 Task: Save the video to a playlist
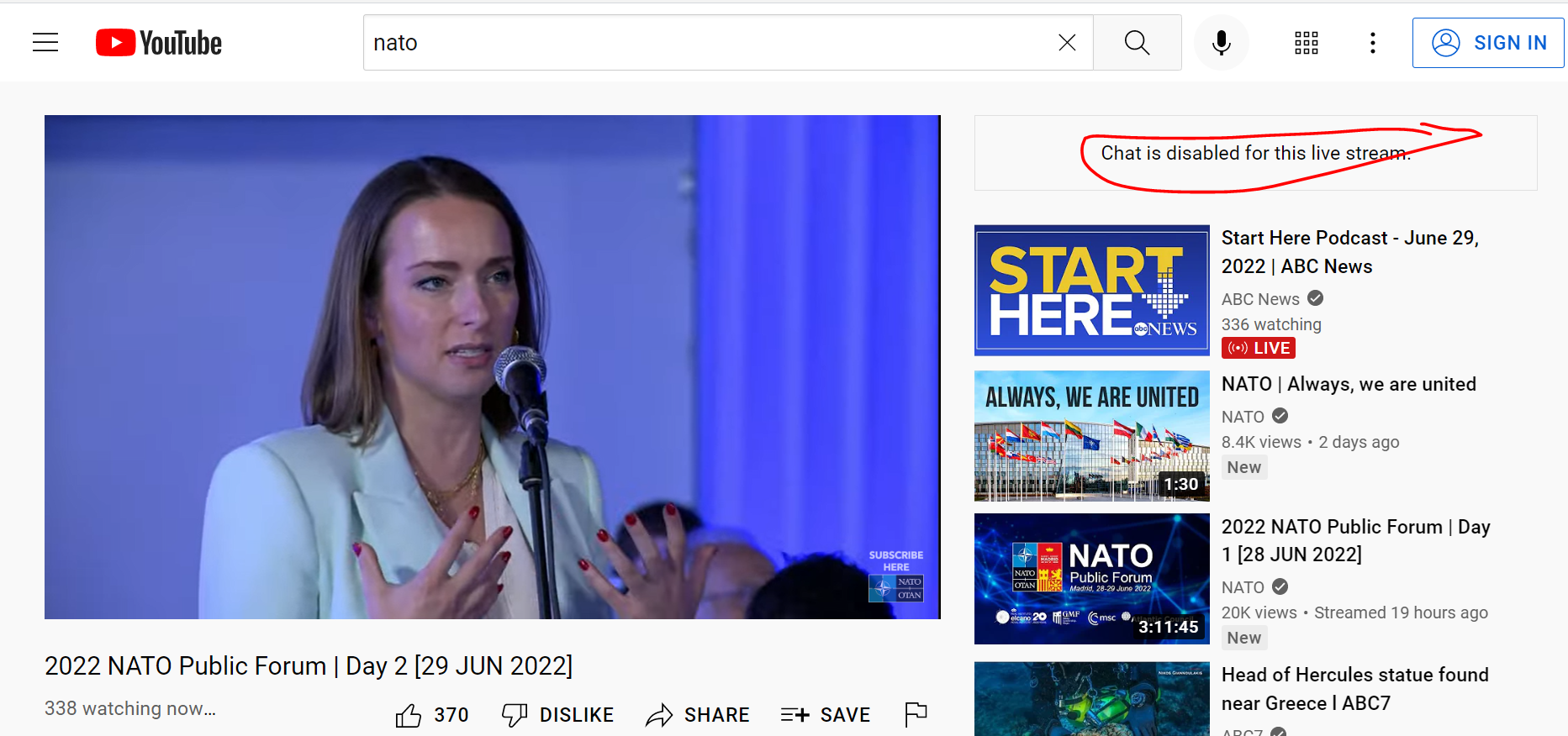[826, 715]
